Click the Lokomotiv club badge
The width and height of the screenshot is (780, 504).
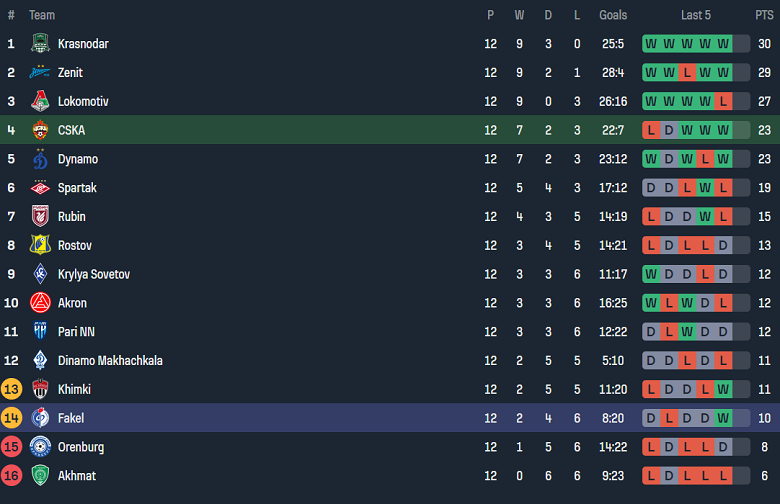coord(40,102)
